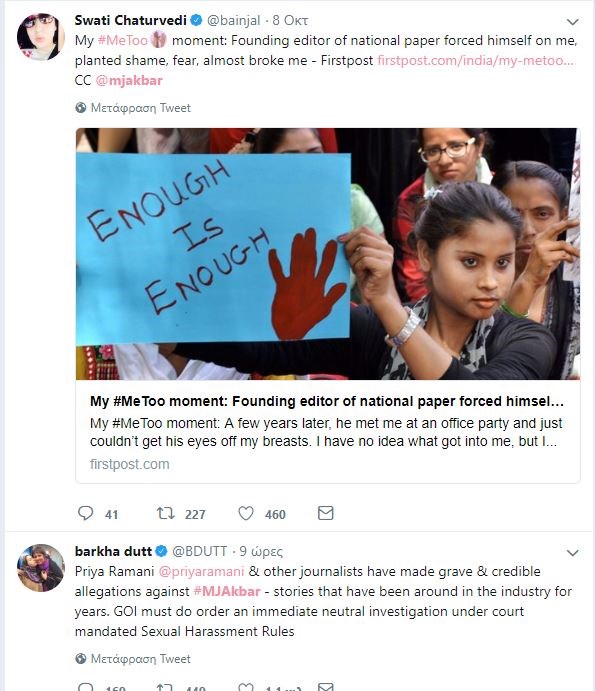Translate barkha dutt's tweet with Μετάφραση Tweet
595x691 pixels.
(141, 658)
